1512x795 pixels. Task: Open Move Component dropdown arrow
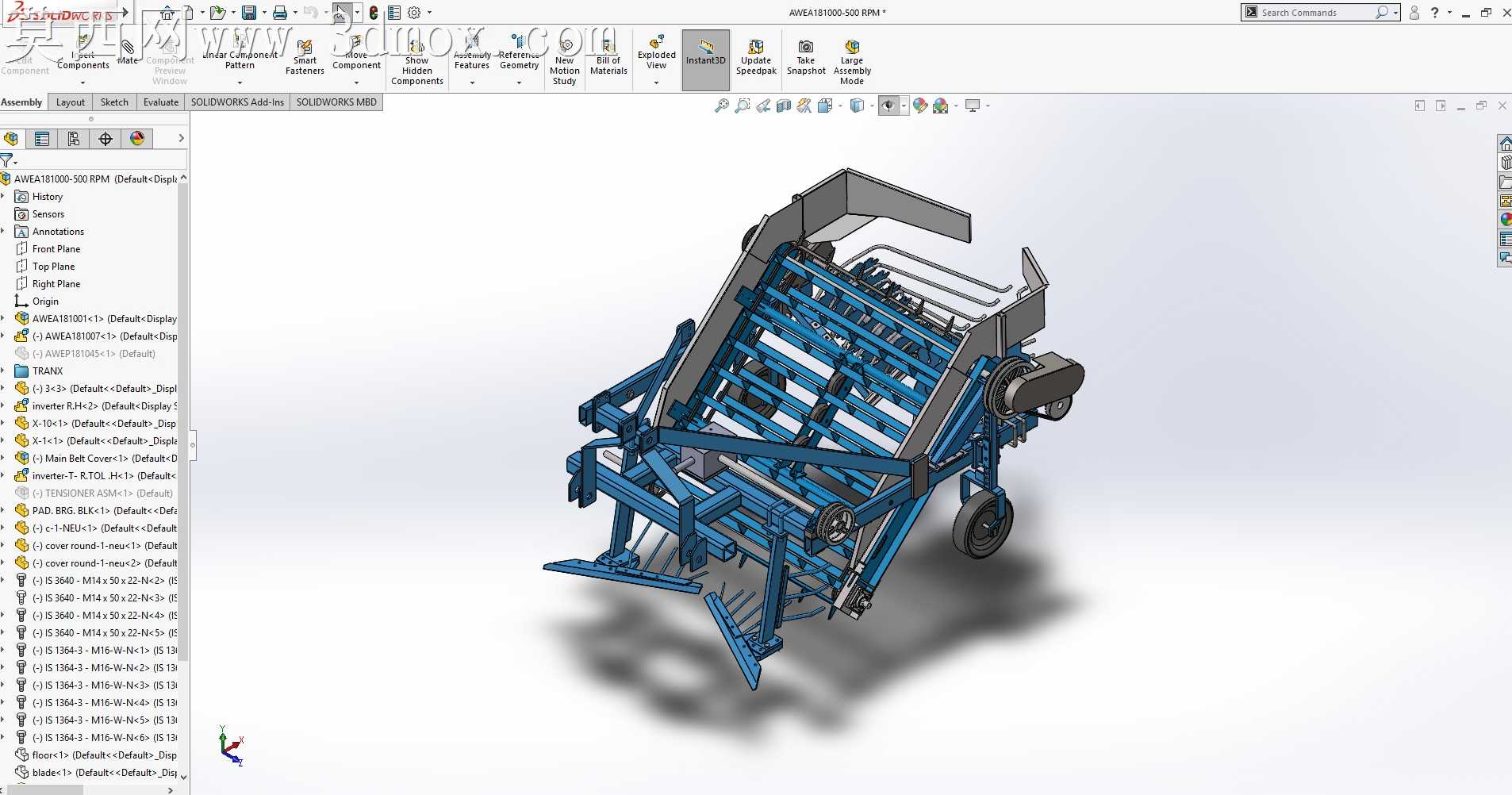pyautogui.click(x=356, y=82)
